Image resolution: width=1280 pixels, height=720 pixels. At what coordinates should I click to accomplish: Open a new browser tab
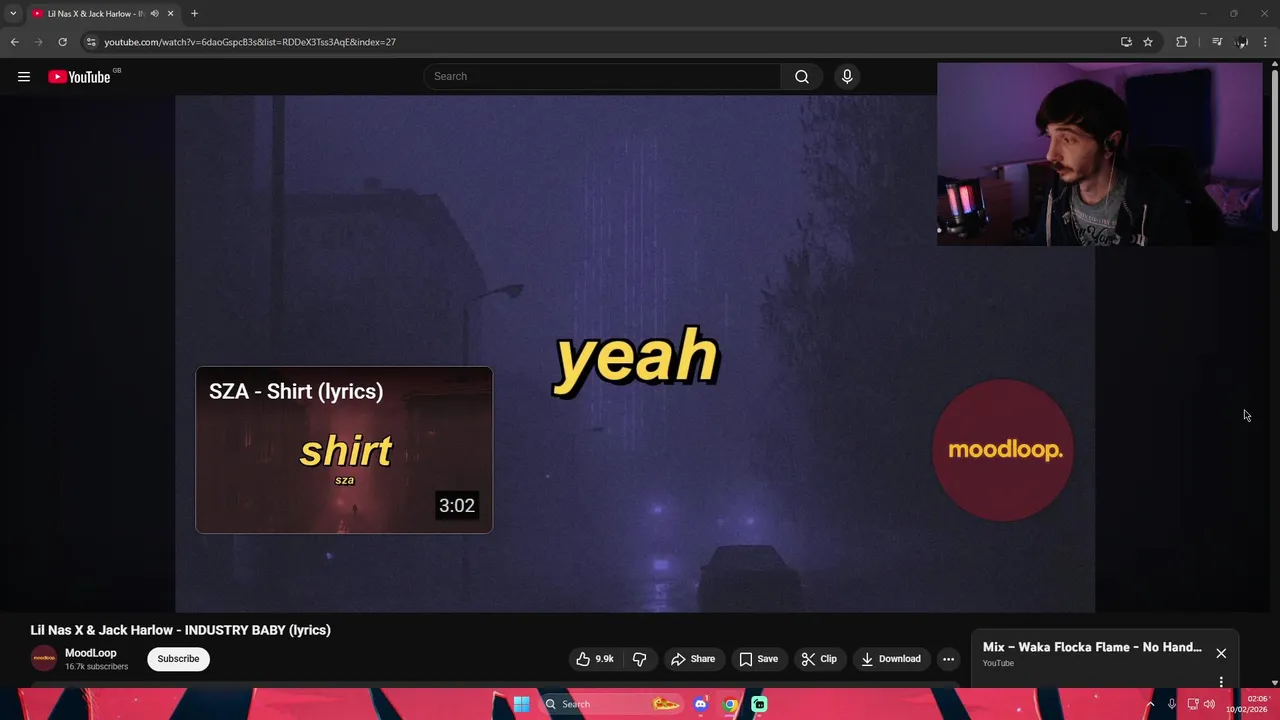coord(194,14)
